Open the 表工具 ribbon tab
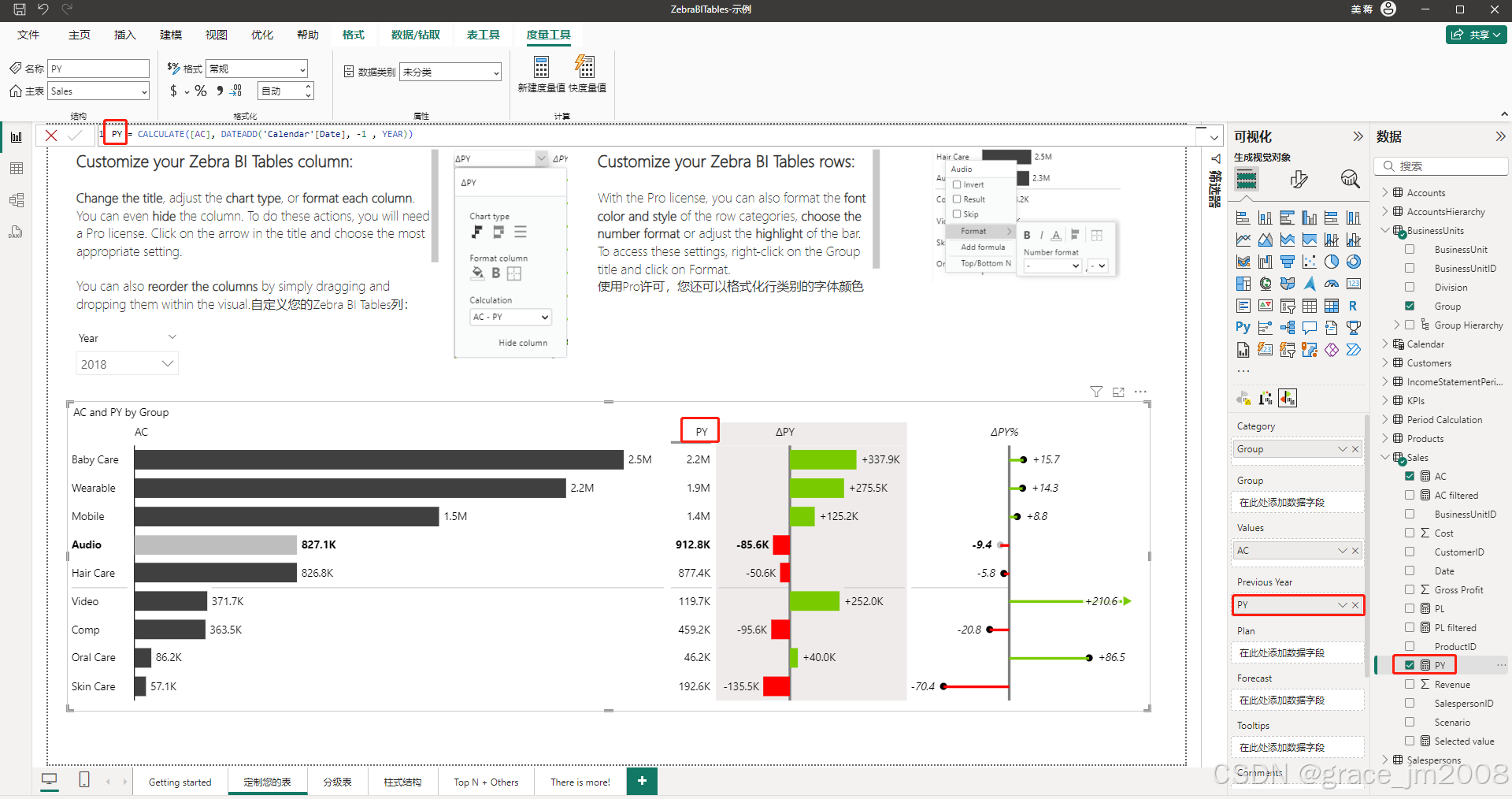1512x799 pixels. [x=484, y=35]
